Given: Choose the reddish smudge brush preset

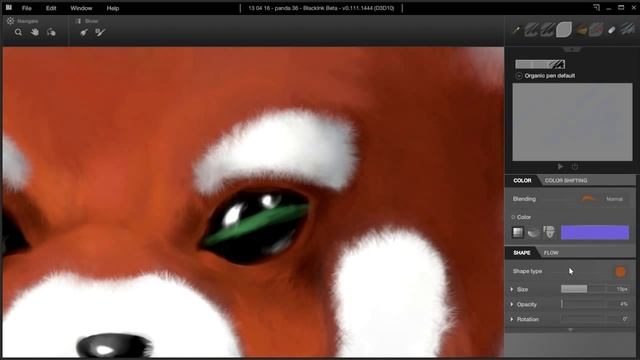Looking at the screenshot, I should click(596, 30).
